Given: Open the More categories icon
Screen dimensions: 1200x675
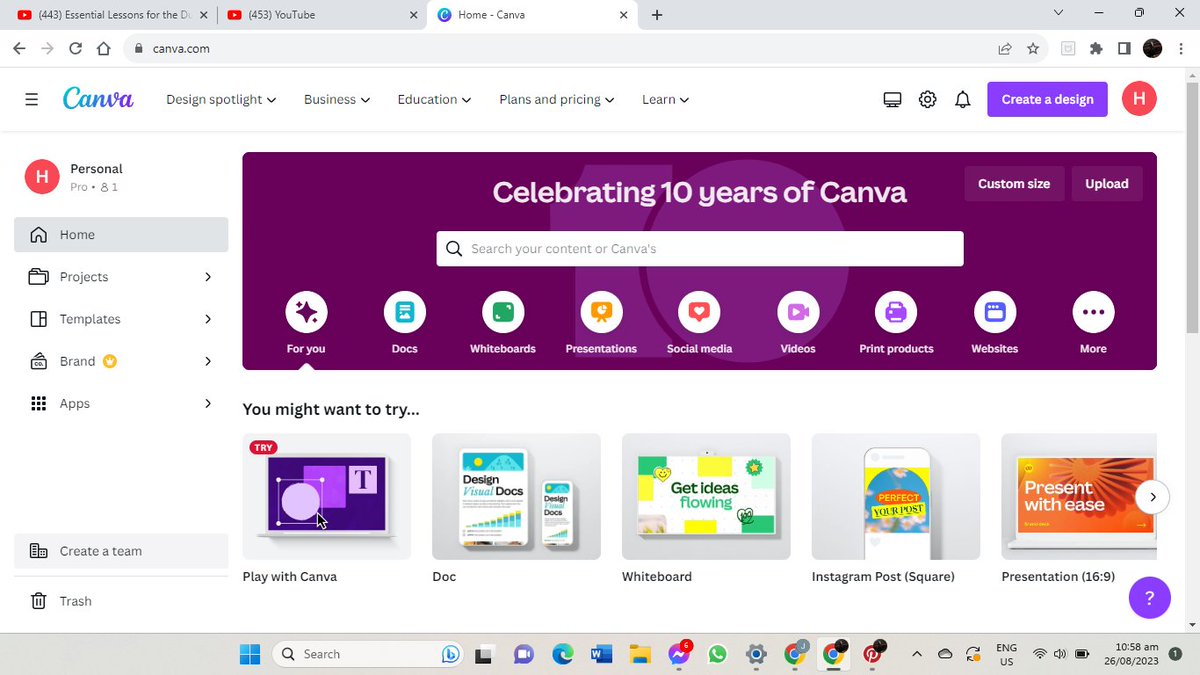Looking at the screenshot, I should 1093,312.
